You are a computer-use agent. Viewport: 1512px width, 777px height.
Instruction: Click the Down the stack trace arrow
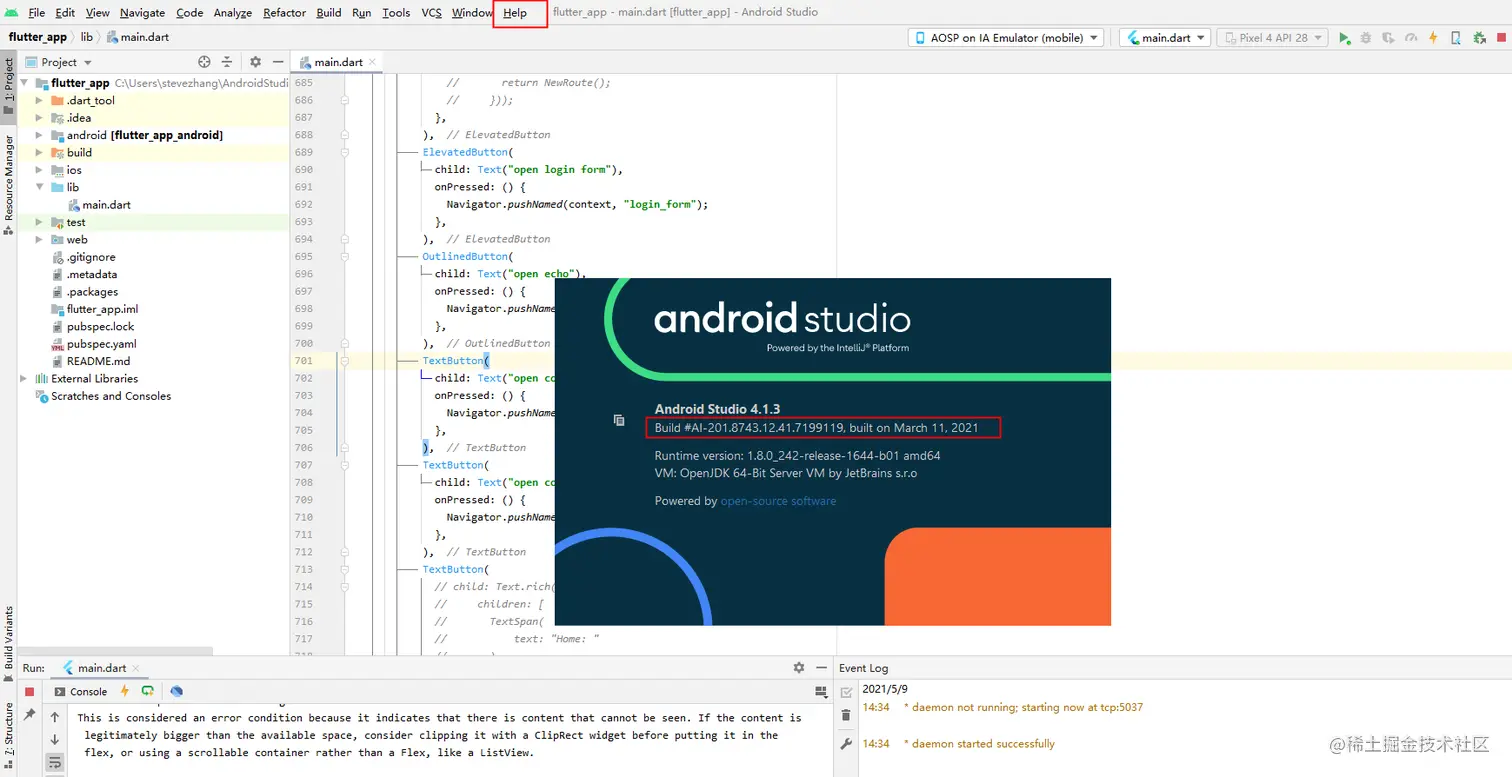[x=55, y=740]
